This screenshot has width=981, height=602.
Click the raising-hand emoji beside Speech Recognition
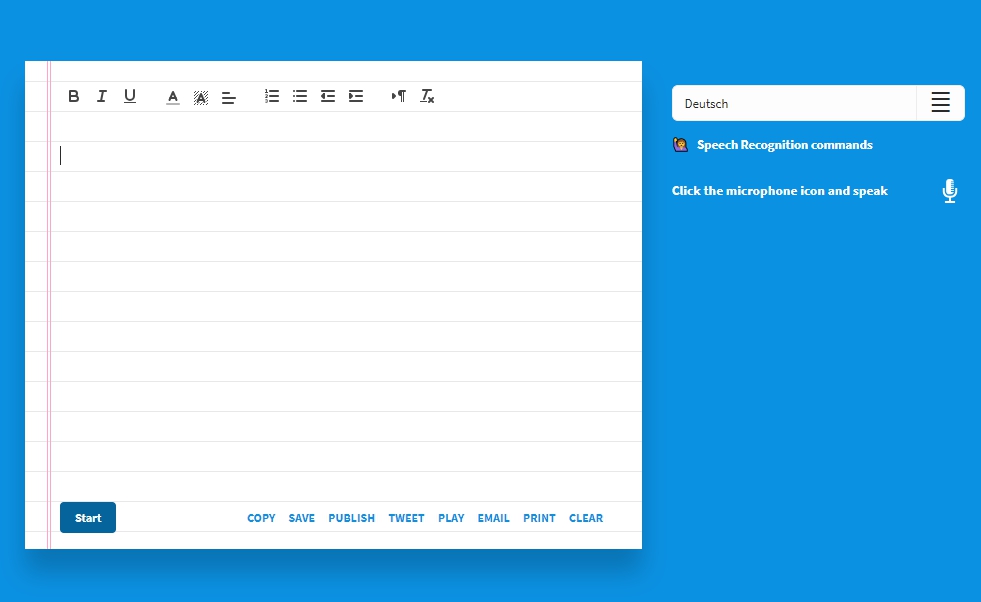680,145
